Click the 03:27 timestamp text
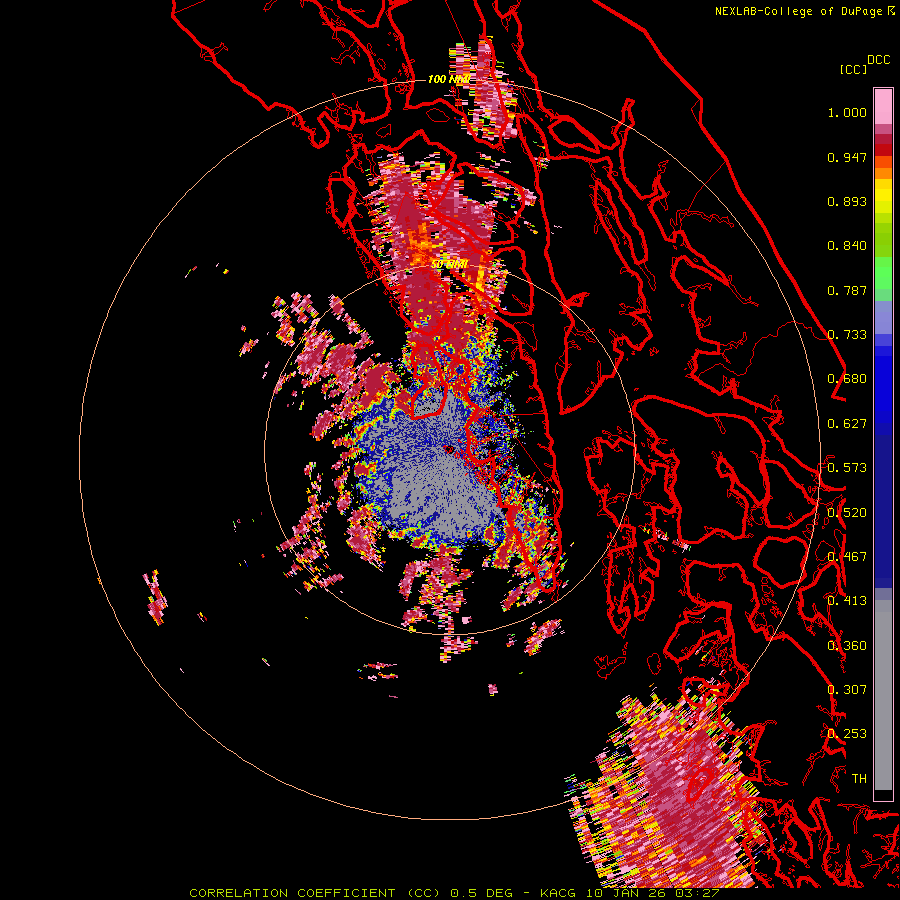 697,893
